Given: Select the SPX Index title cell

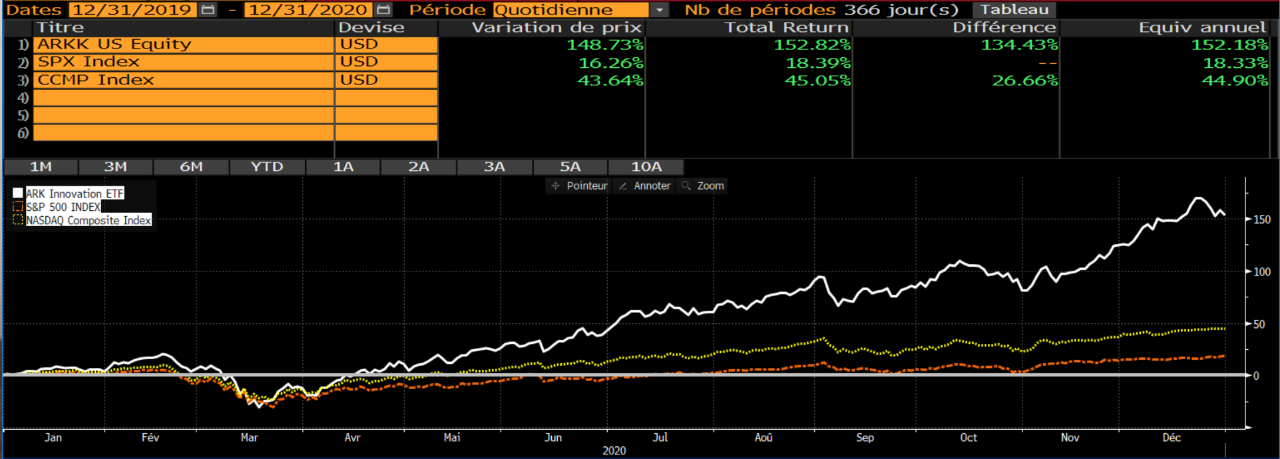Looking at the screenshot, I should click(184, 62).
